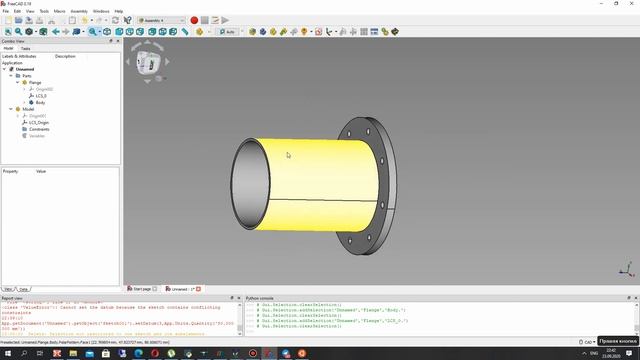
Task: Open the Windows menu
Action: [x=101, y=11]
